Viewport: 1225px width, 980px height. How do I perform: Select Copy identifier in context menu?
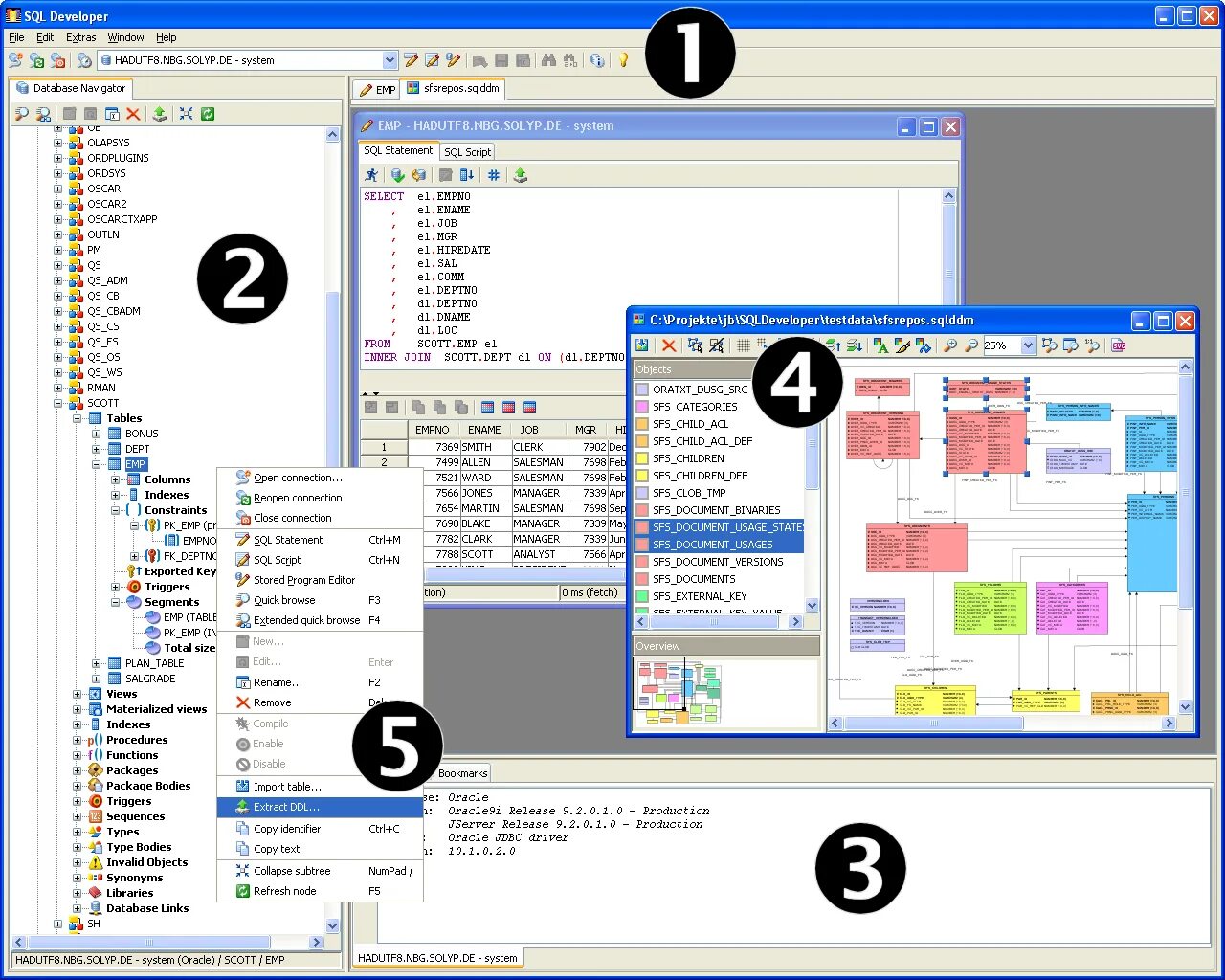pos(321,829)
